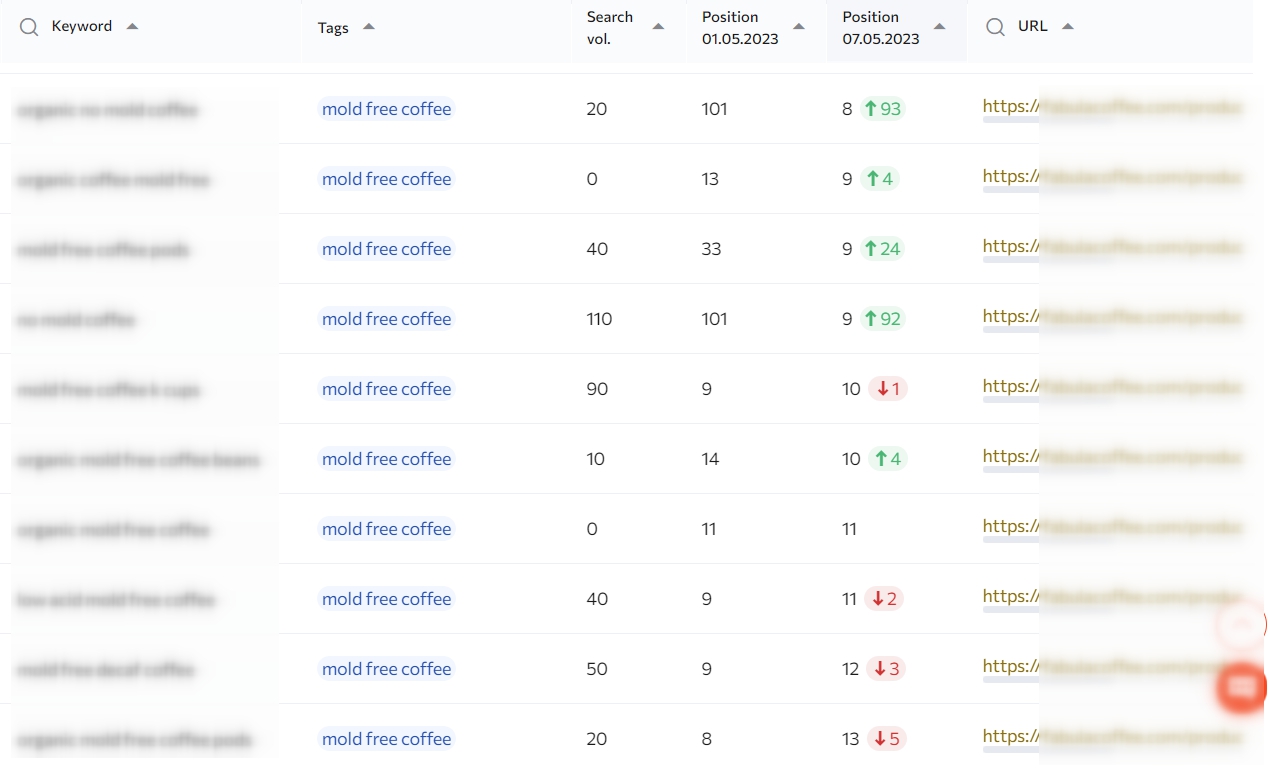
Task: Open the URL link in the down 2 row
Action: [x=1112, y=597]
